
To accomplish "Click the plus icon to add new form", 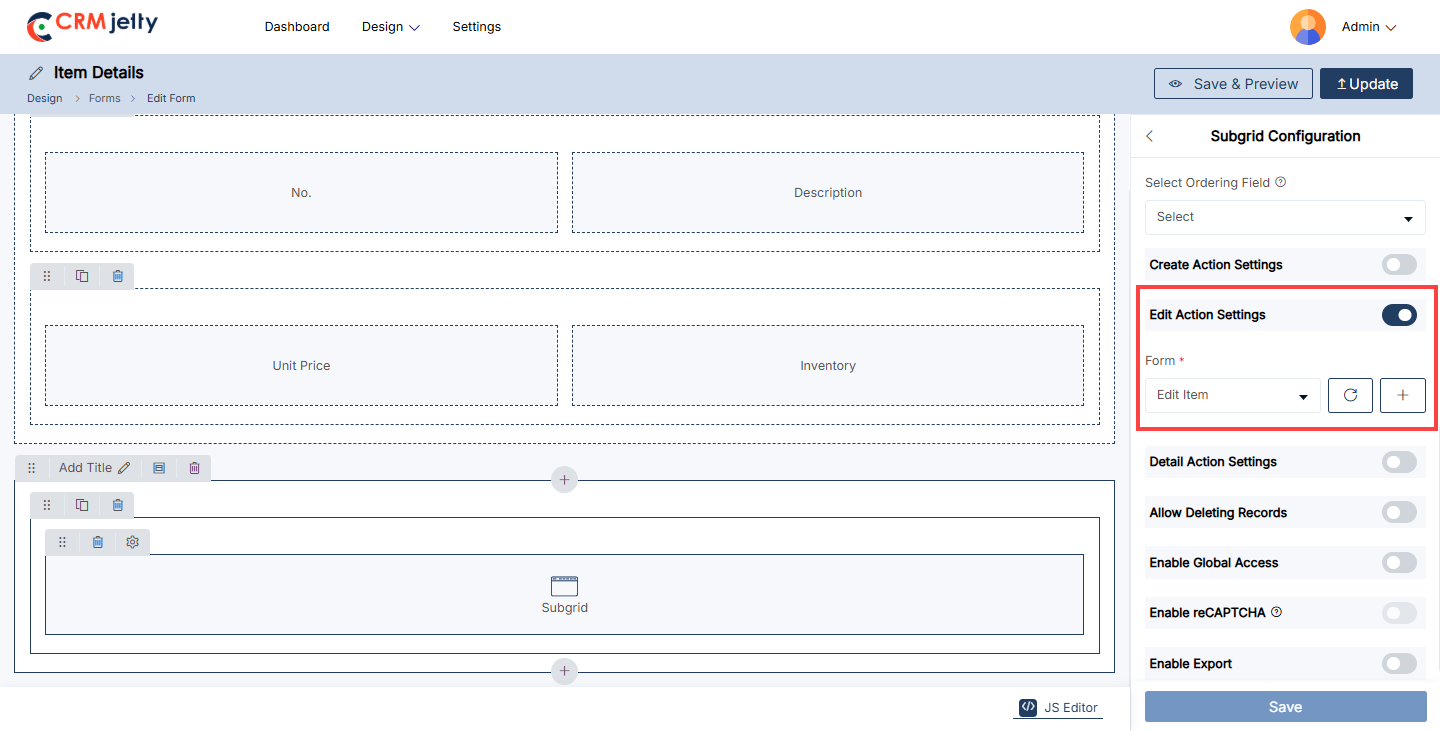I will 1402,395.
